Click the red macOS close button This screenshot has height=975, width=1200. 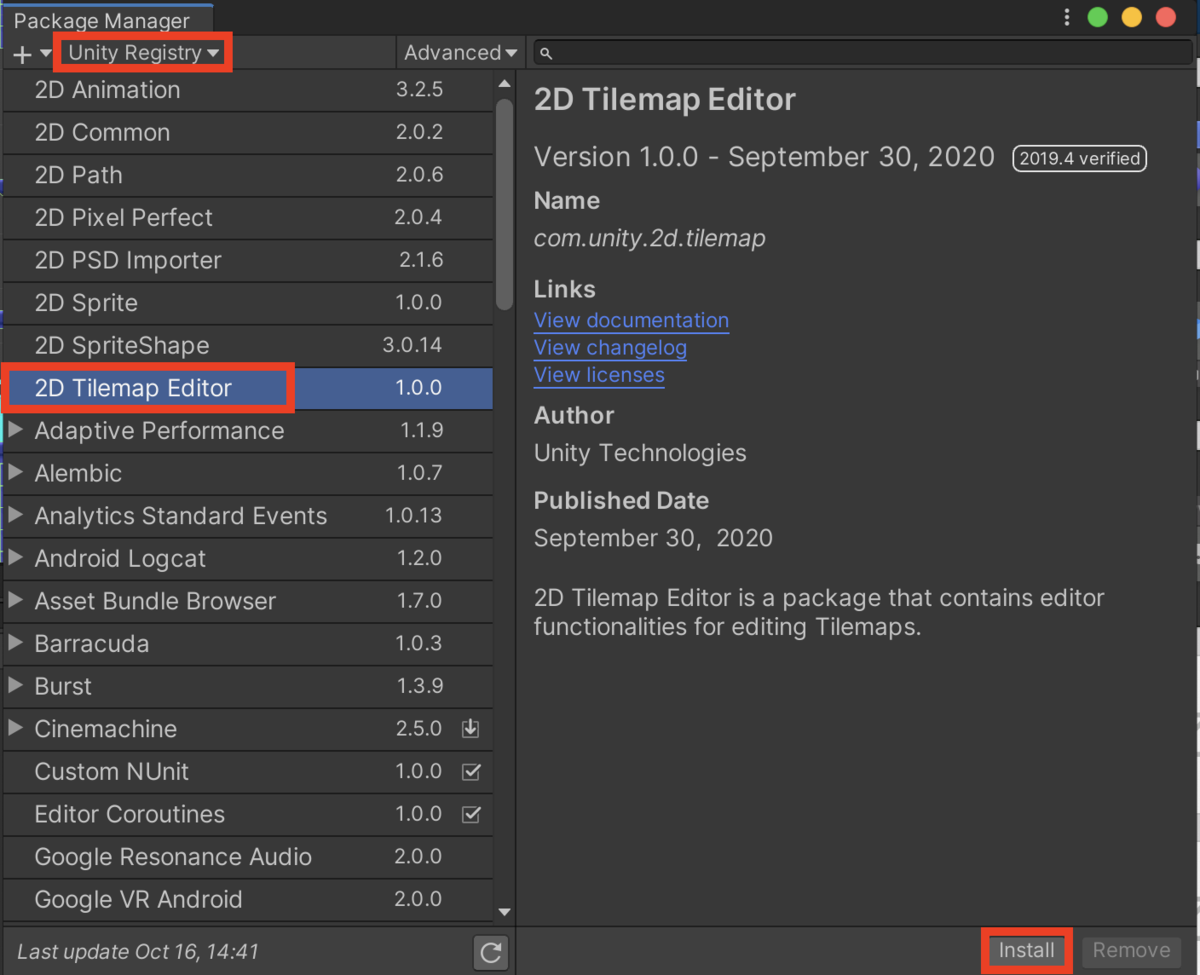click(x=1165, y=17)
